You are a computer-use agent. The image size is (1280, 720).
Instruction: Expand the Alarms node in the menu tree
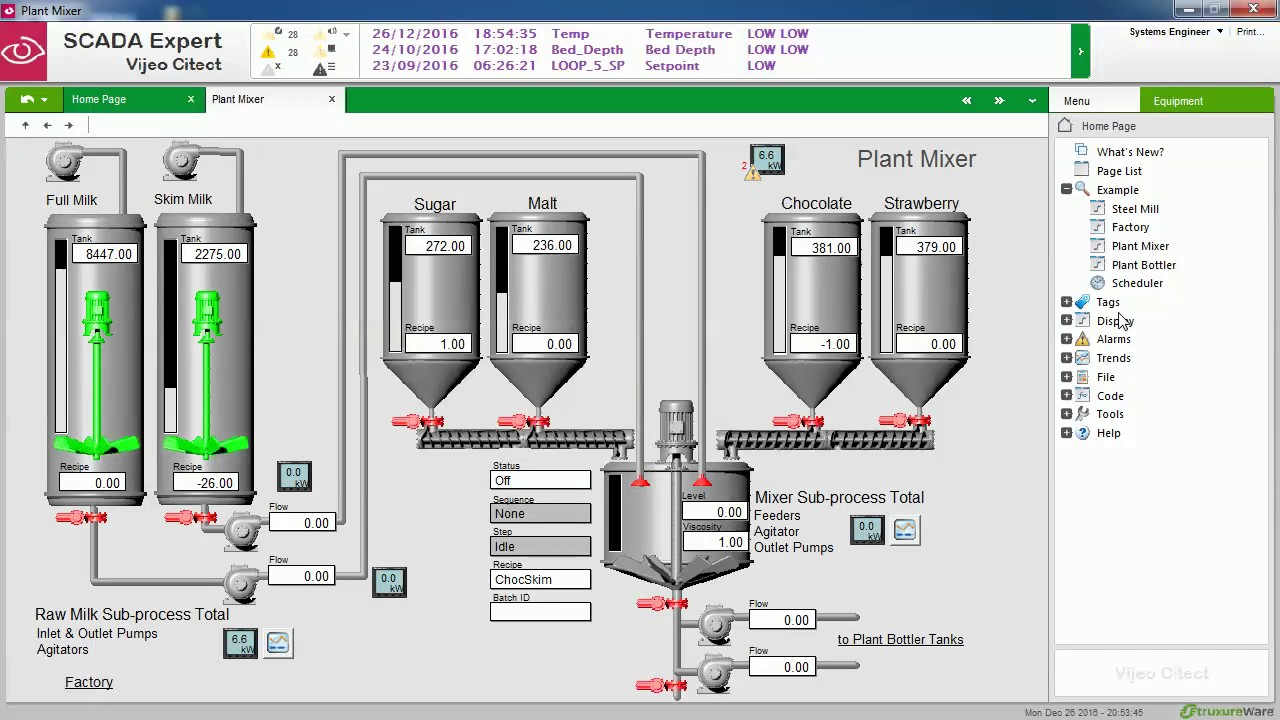pyautogui.click(x=1066, y=339)
